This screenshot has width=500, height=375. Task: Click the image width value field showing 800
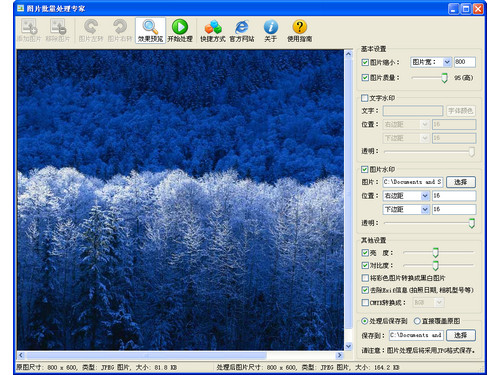tap(465, 62)
